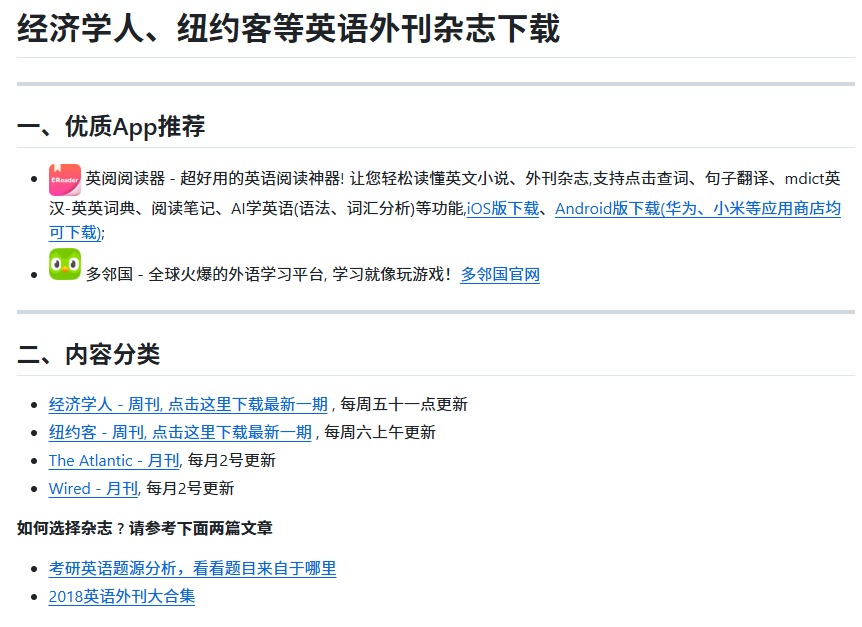This screenshot has width=862, height=627.
Task: Open The Atlantic 月刊 link
Action: [114, 460]
